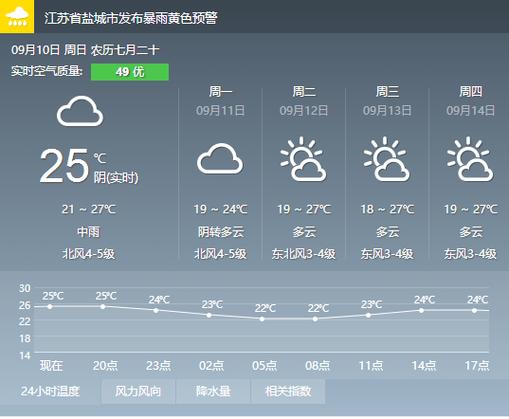
Task: Switch to the 24小时温度 tab
Action: click(50, 391)
